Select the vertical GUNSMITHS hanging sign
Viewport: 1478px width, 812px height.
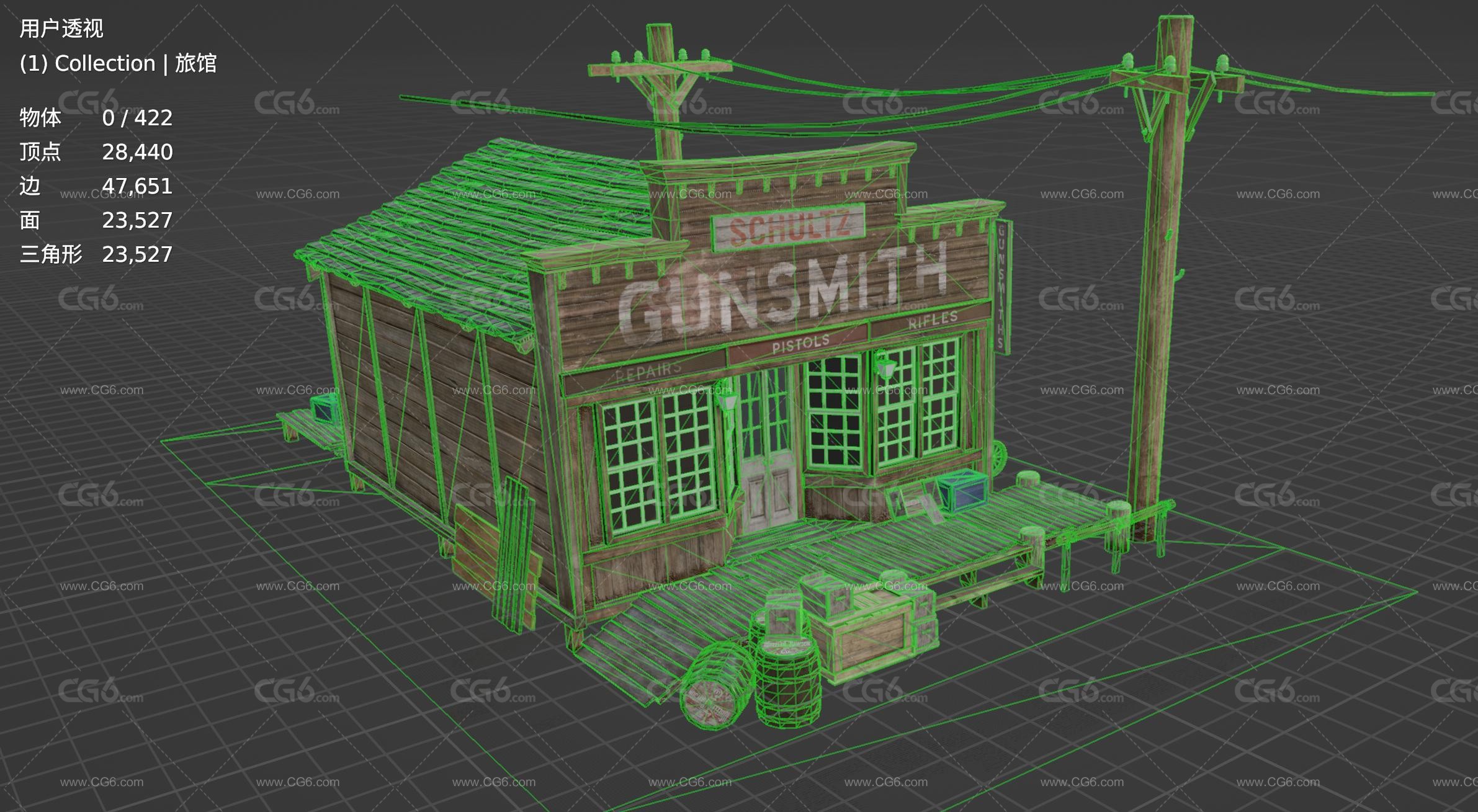click(1002, 287)
